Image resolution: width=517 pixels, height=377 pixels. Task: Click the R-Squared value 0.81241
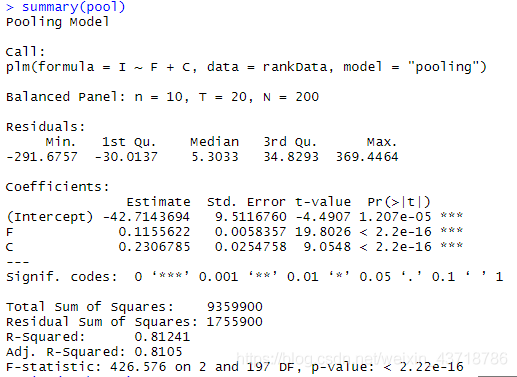162,337
